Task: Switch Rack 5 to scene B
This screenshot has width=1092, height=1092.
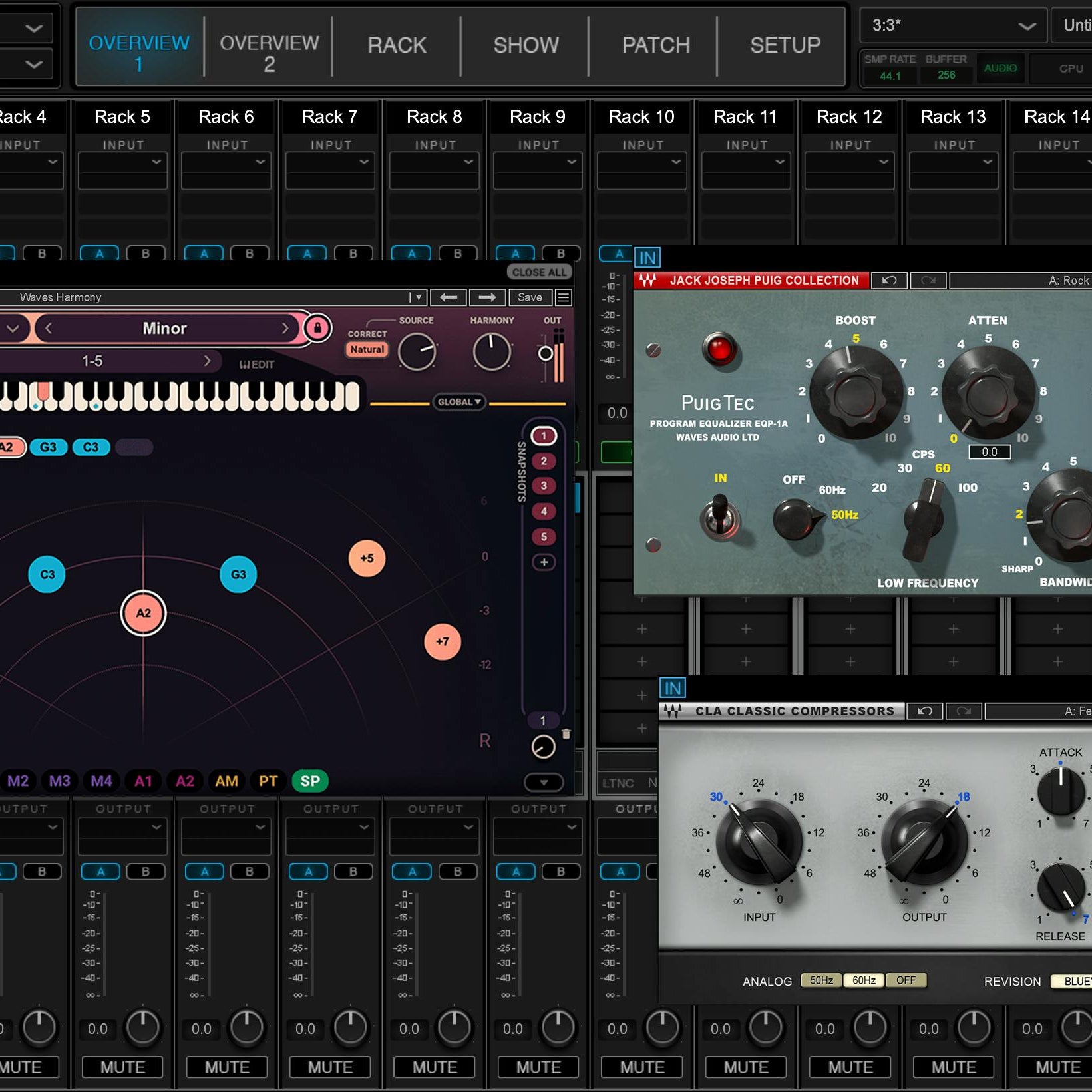Action: coord(146,254)
